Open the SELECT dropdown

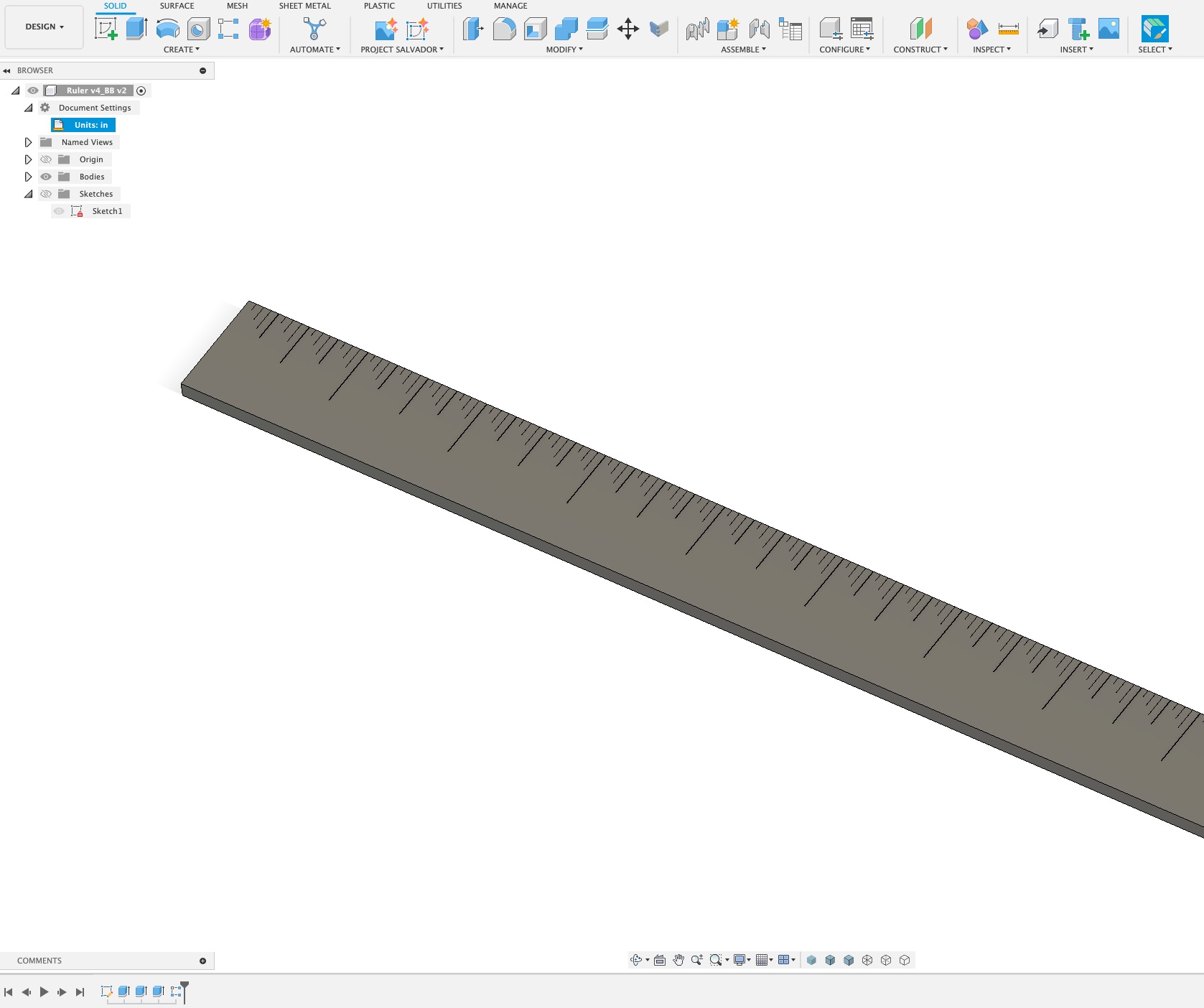[x=1155, y=49]
